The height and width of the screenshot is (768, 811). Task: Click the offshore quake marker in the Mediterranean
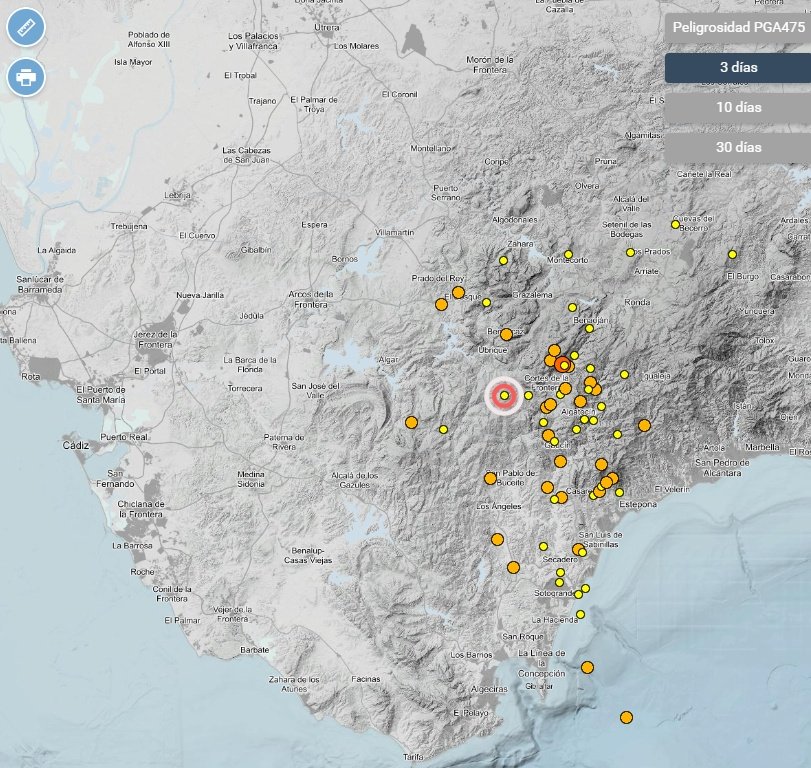[x=628, y=716]
